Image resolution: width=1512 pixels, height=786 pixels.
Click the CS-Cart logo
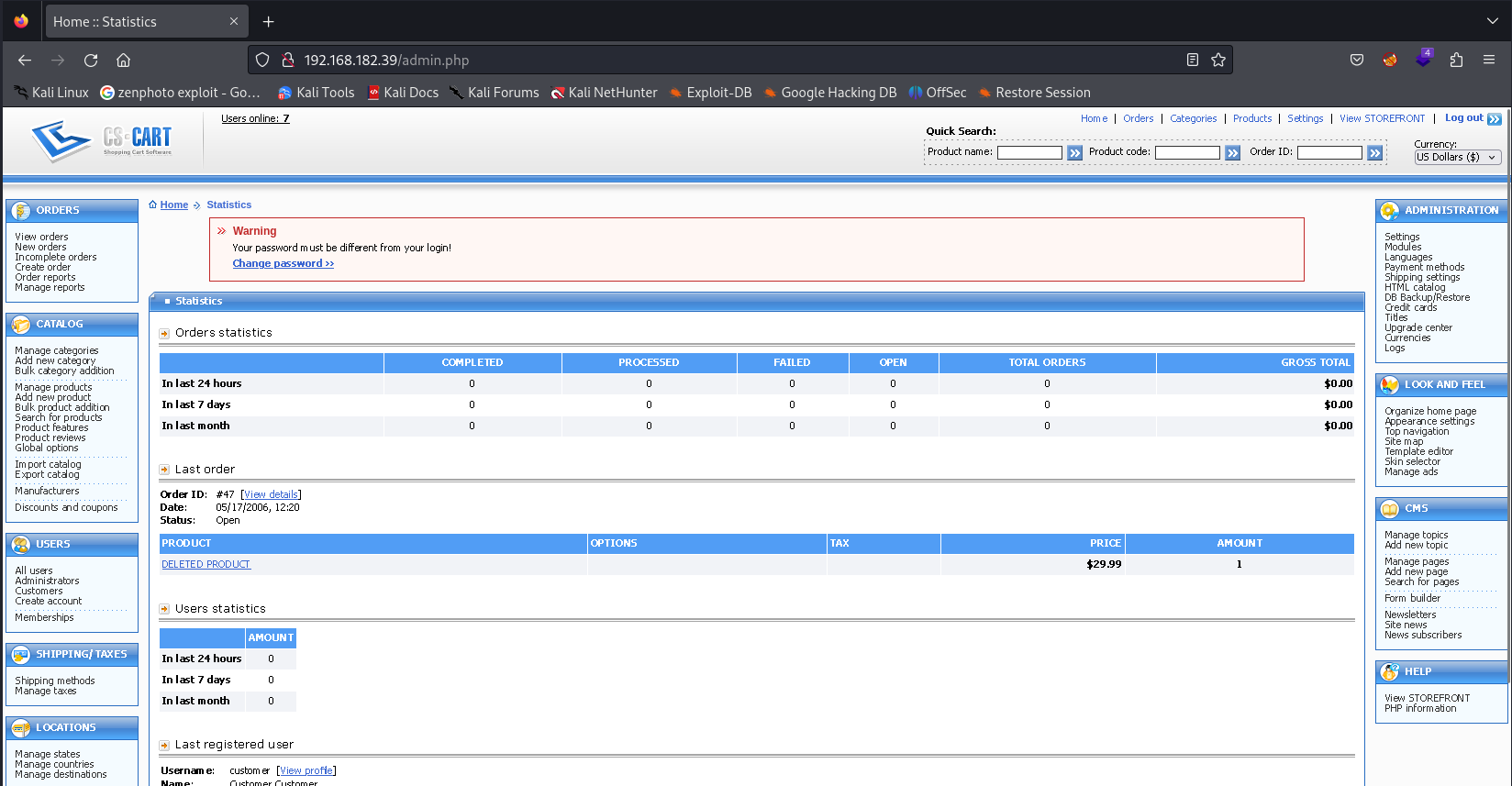point(102,140)
